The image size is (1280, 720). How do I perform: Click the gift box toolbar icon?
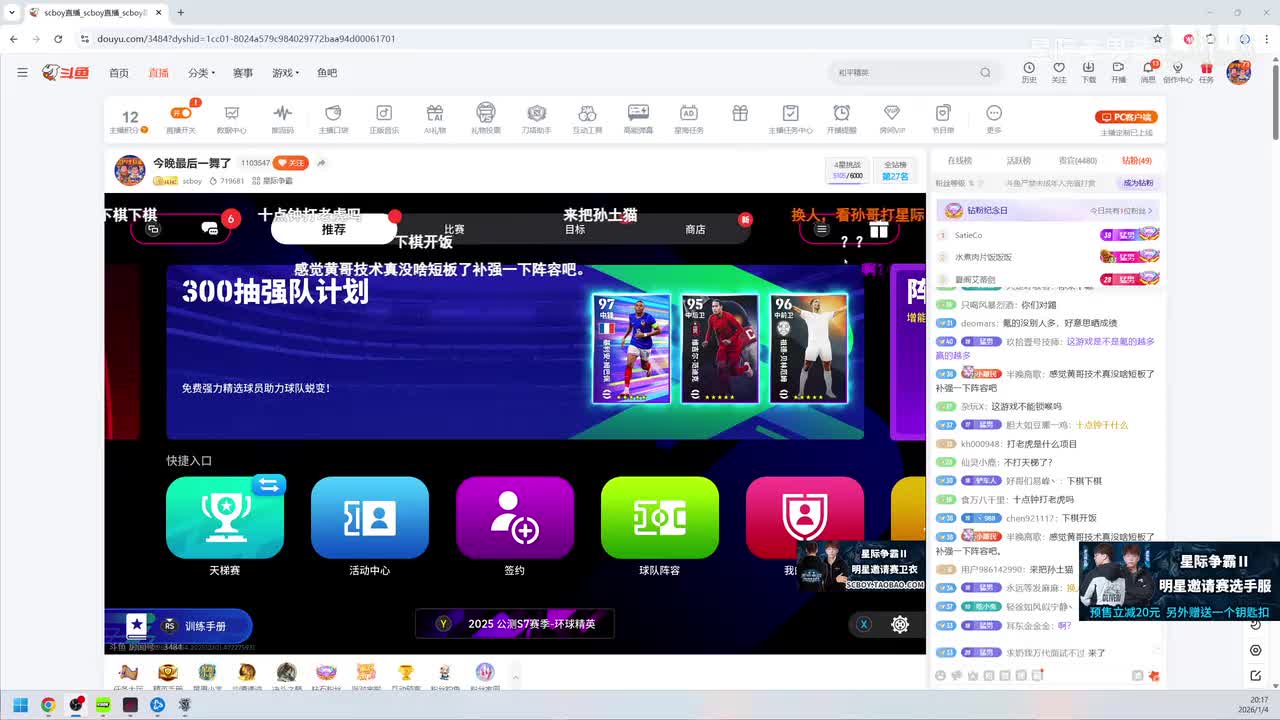[x=740, y=113]
